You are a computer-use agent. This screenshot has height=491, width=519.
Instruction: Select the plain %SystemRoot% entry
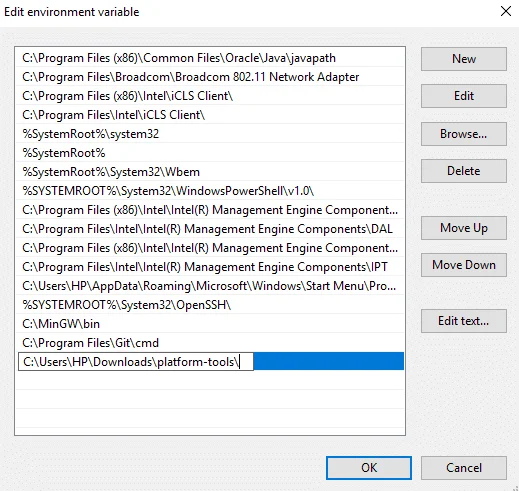(x=210, y=153)
